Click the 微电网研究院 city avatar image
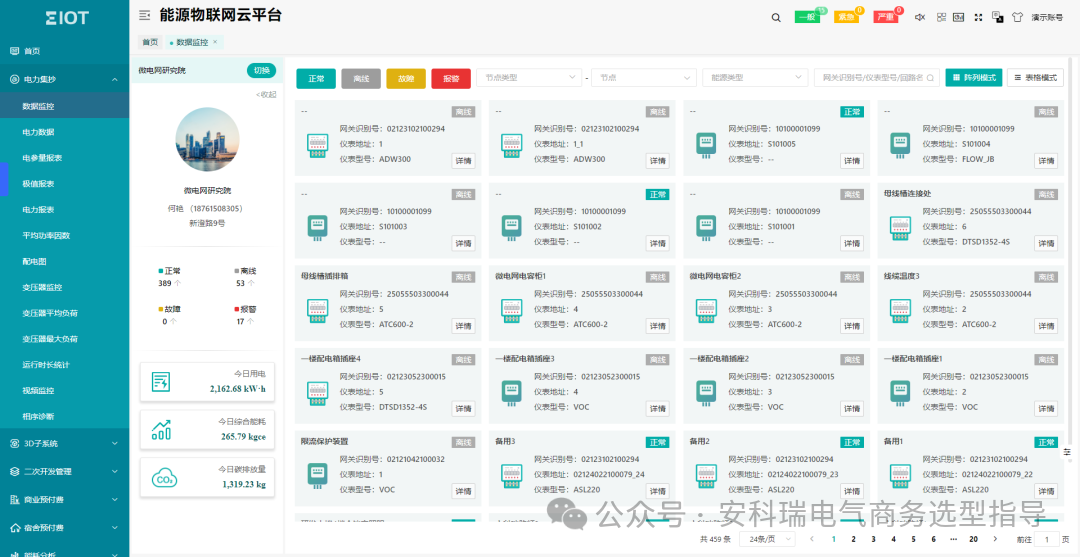 coord(207,140)
